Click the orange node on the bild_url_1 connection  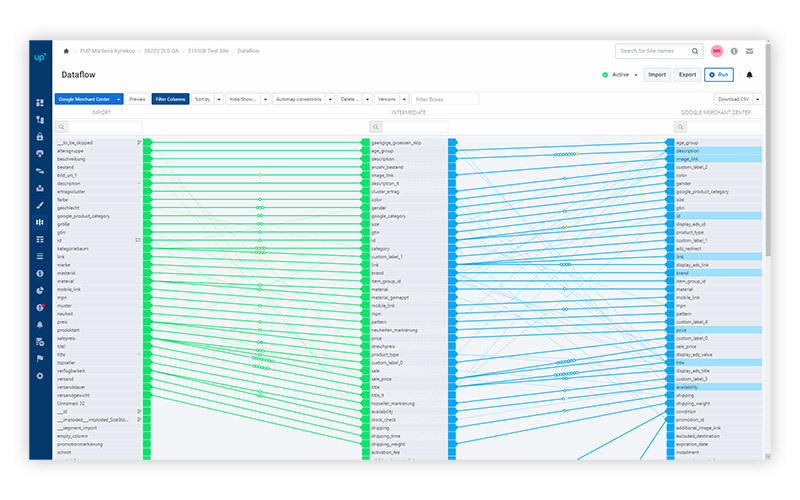click(x=260, y=175)
